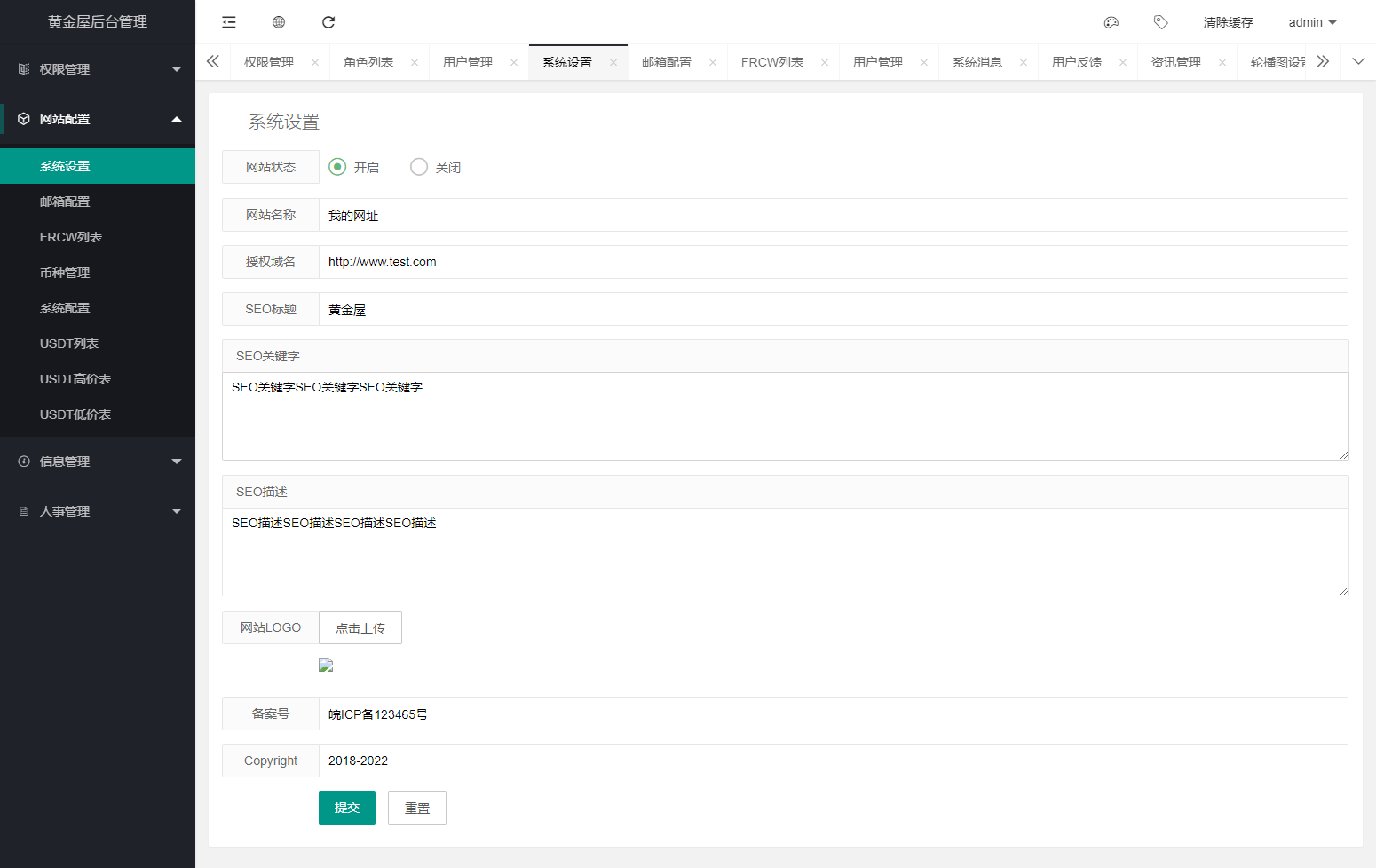Select the 关闭 radio button
The width and height of the screenshot is (1376, 868).
419,167
